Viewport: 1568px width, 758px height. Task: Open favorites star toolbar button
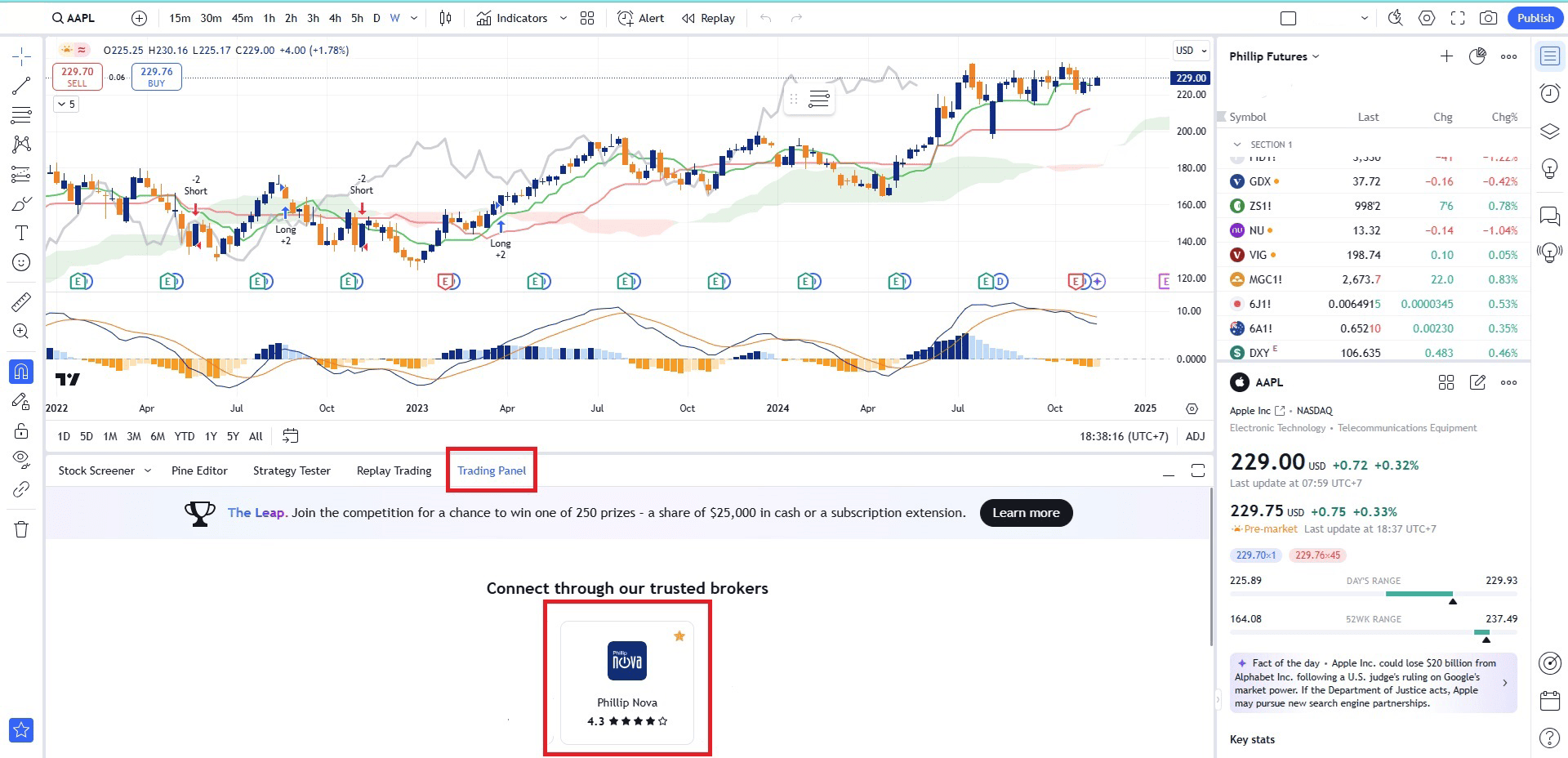[x=21, y=729]
